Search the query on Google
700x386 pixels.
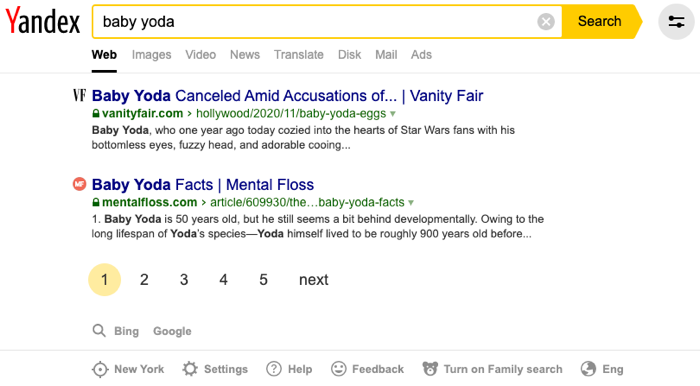click(172, 331)
